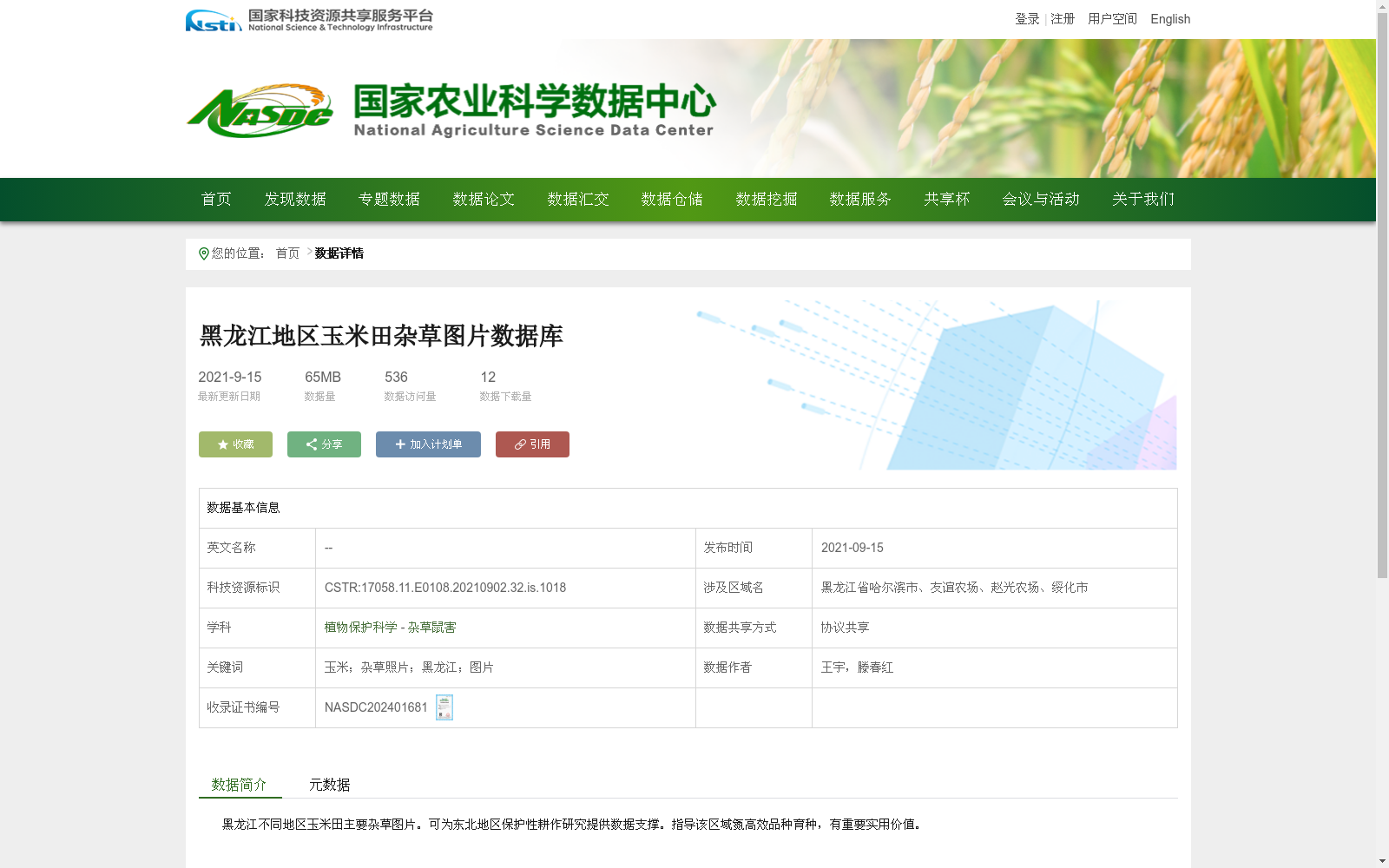Click the 引用 cite button
Screen dimensions: 1389x868
coord(532,444)
